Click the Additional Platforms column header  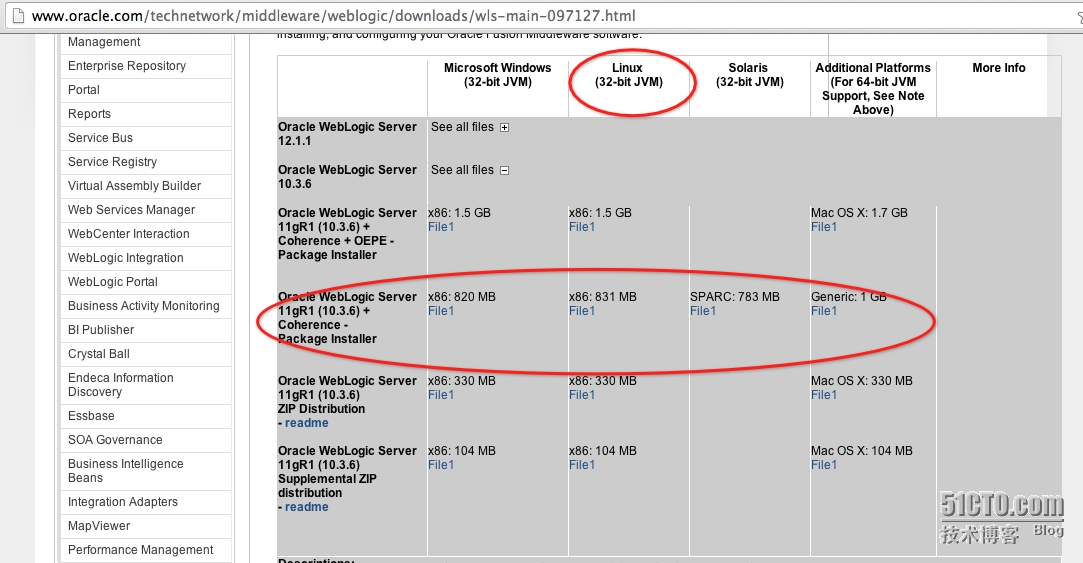(873, 88)
